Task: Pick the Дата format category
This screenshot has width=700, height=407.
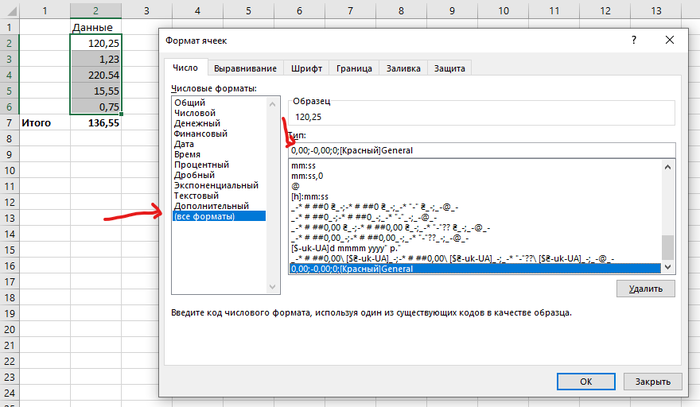Action: pyautogui.click(x=186, y=144)
